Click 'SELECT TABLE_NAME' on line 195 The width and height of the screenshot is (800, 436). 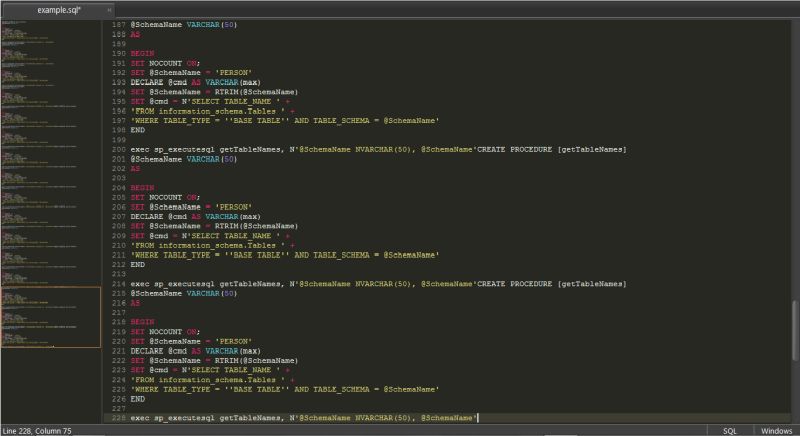(x=231, y=101)
